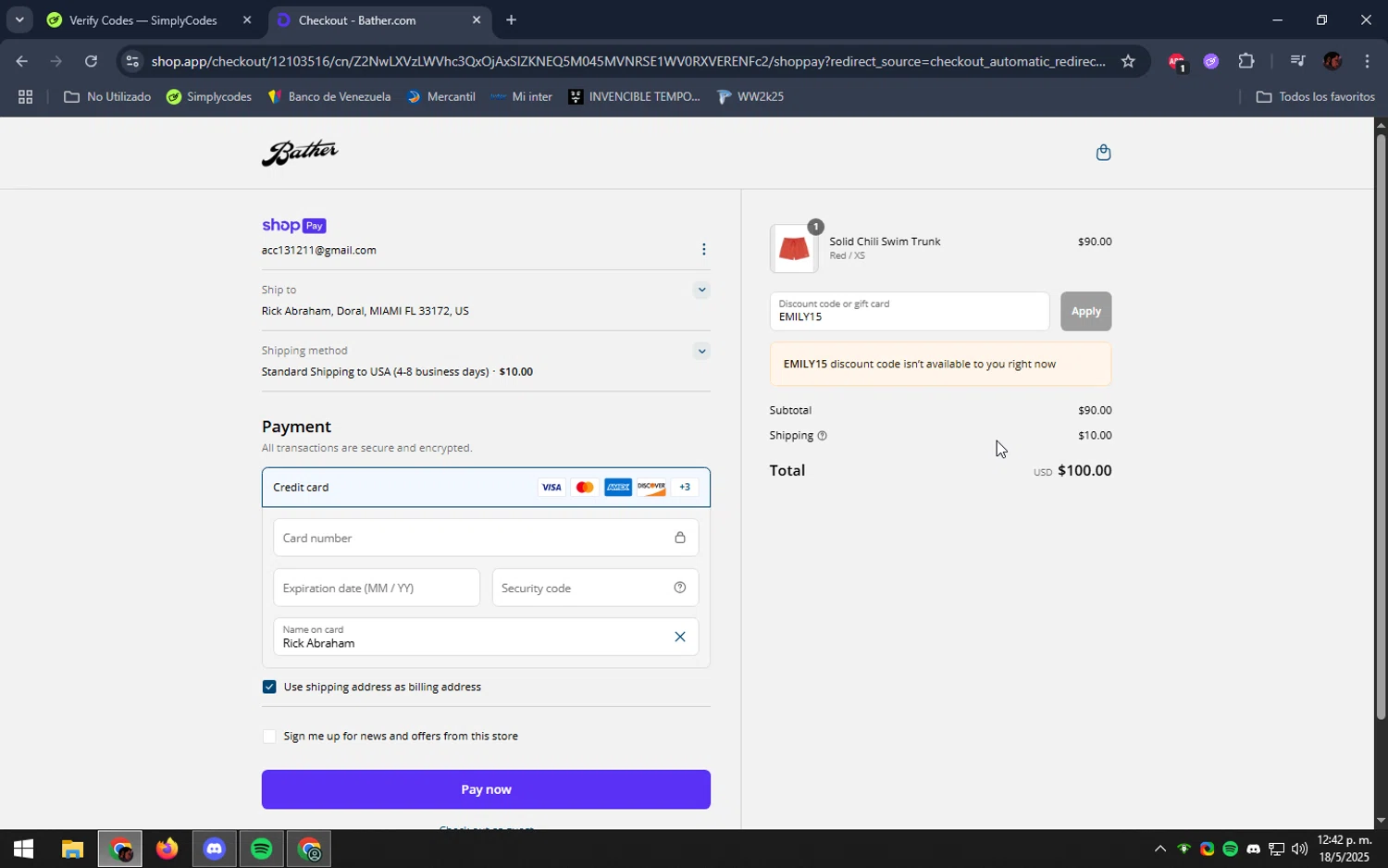1388x868 pixels.
Task: Open the cart bag icon
Action: 1102,153
